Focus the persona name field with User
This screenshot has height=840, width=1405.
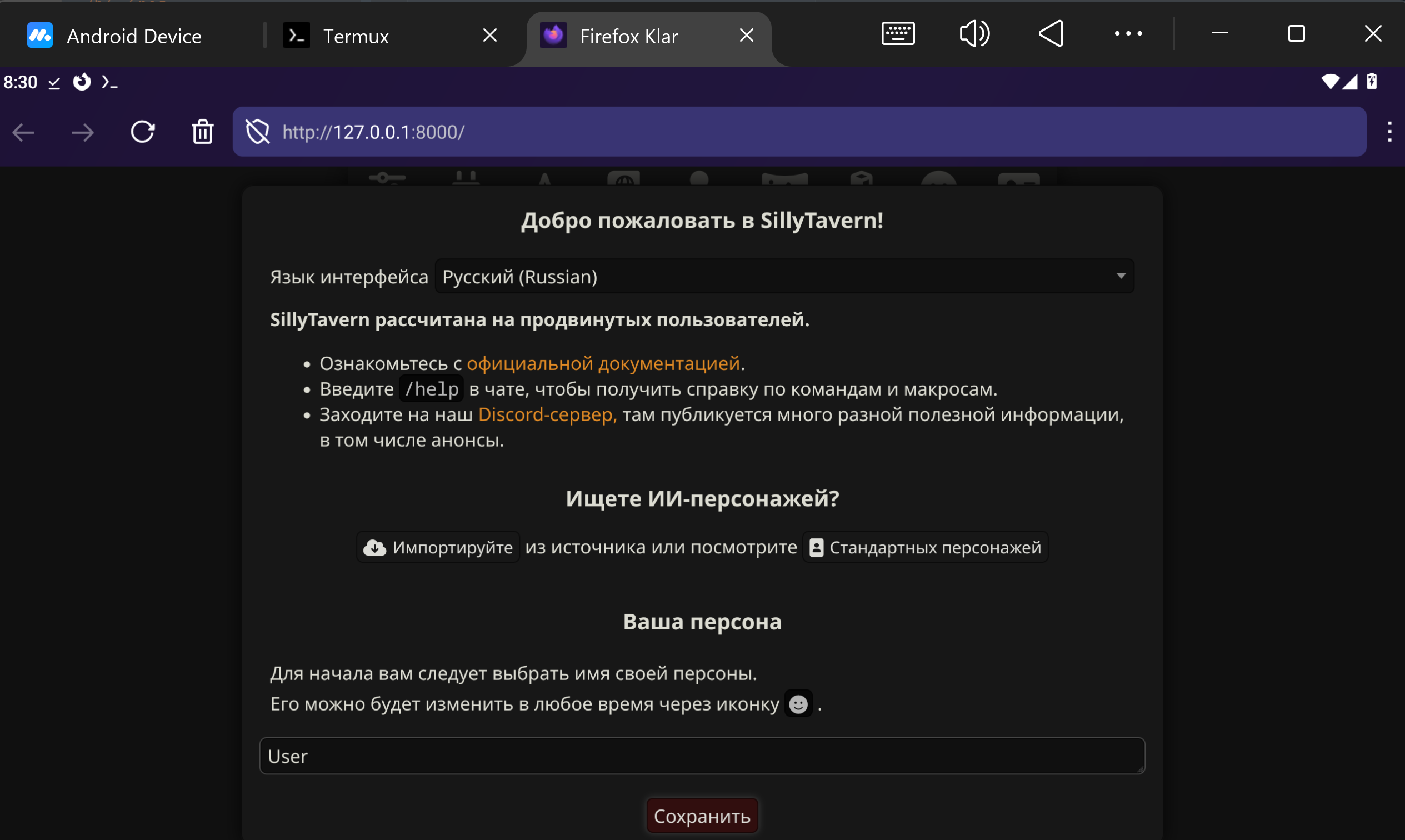702,756
